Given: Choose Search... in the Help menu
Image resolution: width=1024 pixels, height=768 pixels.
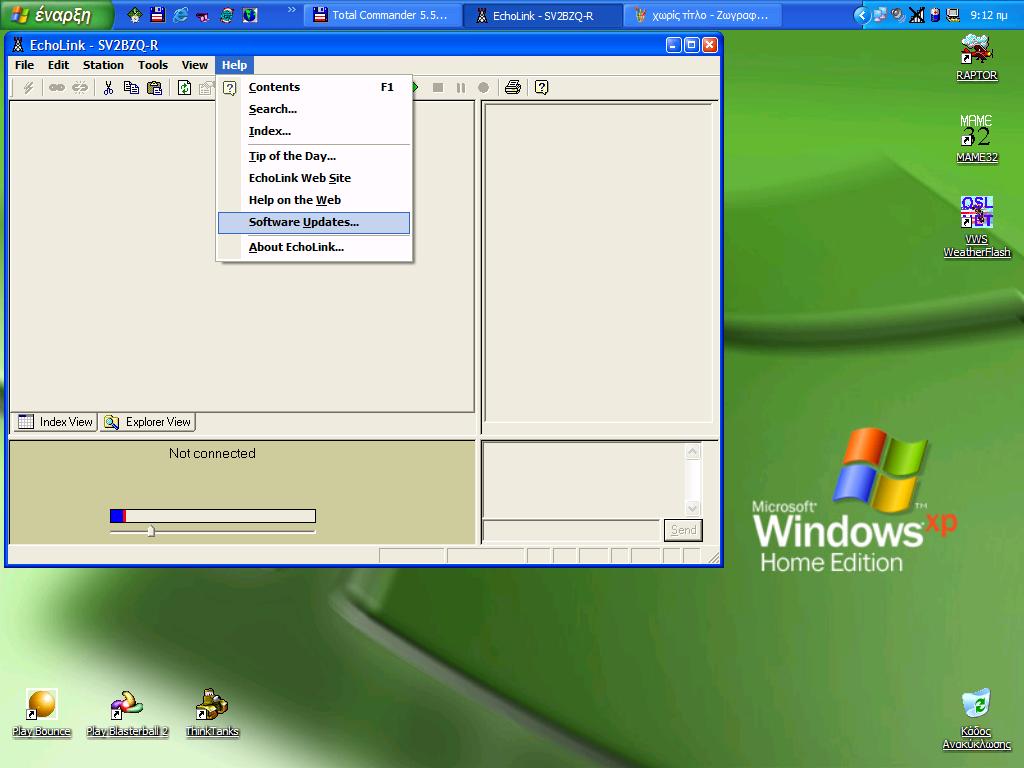Looking at the screenshot, I should pyautogui.click(x=314, y=109).
